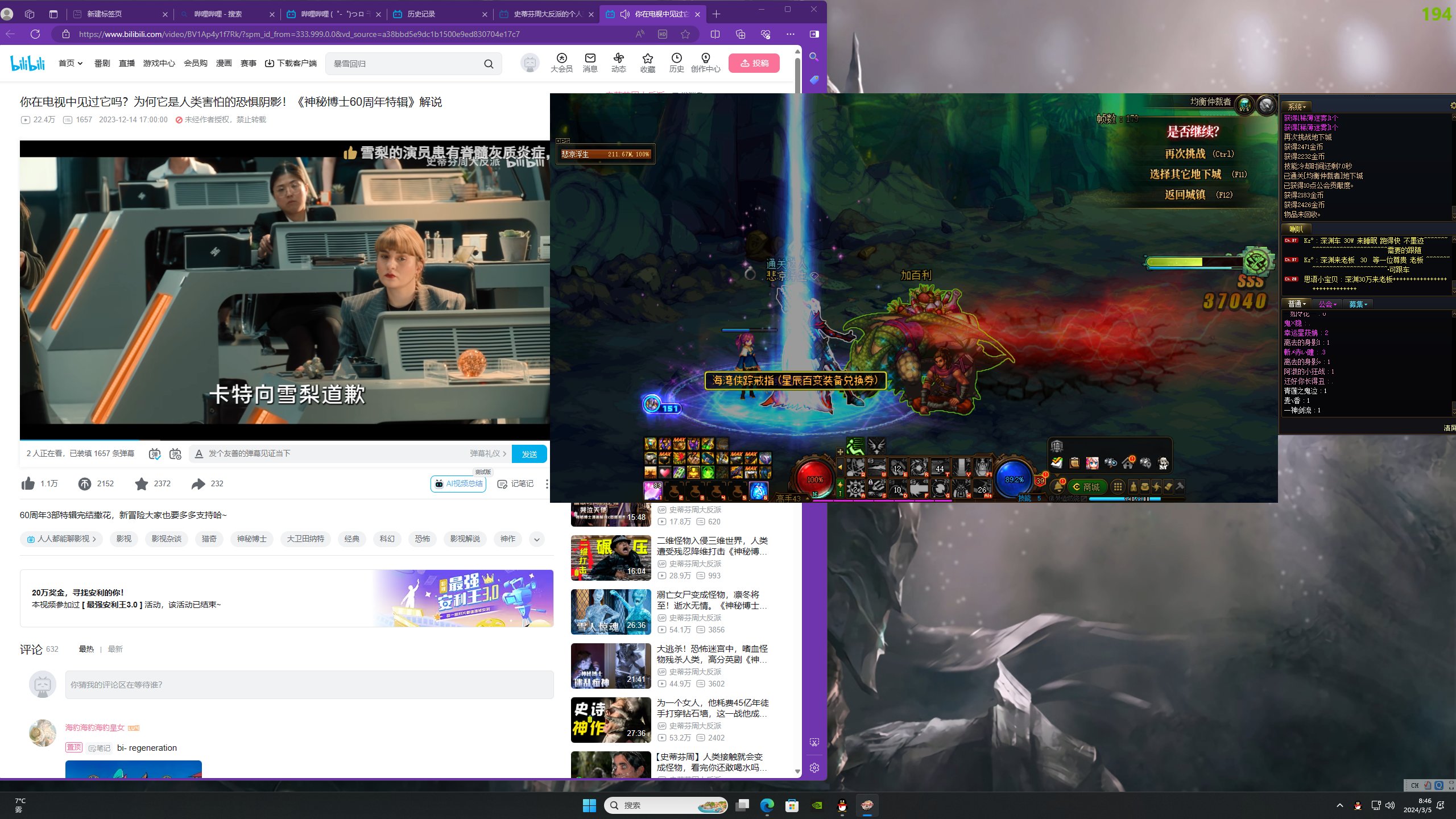Open the game notification bell icon
1456x819 pixels.
1057,486
